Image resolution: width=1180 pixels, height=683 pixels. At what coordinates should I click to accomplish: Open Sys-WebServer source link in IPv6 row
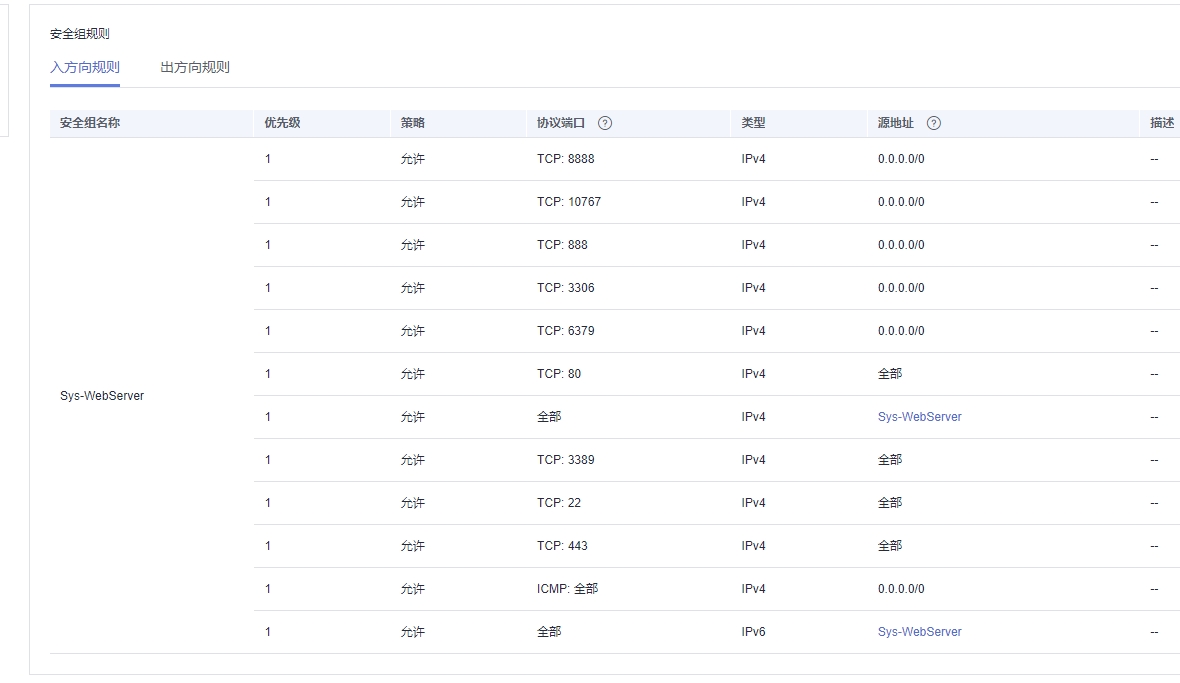pos(920,632)
